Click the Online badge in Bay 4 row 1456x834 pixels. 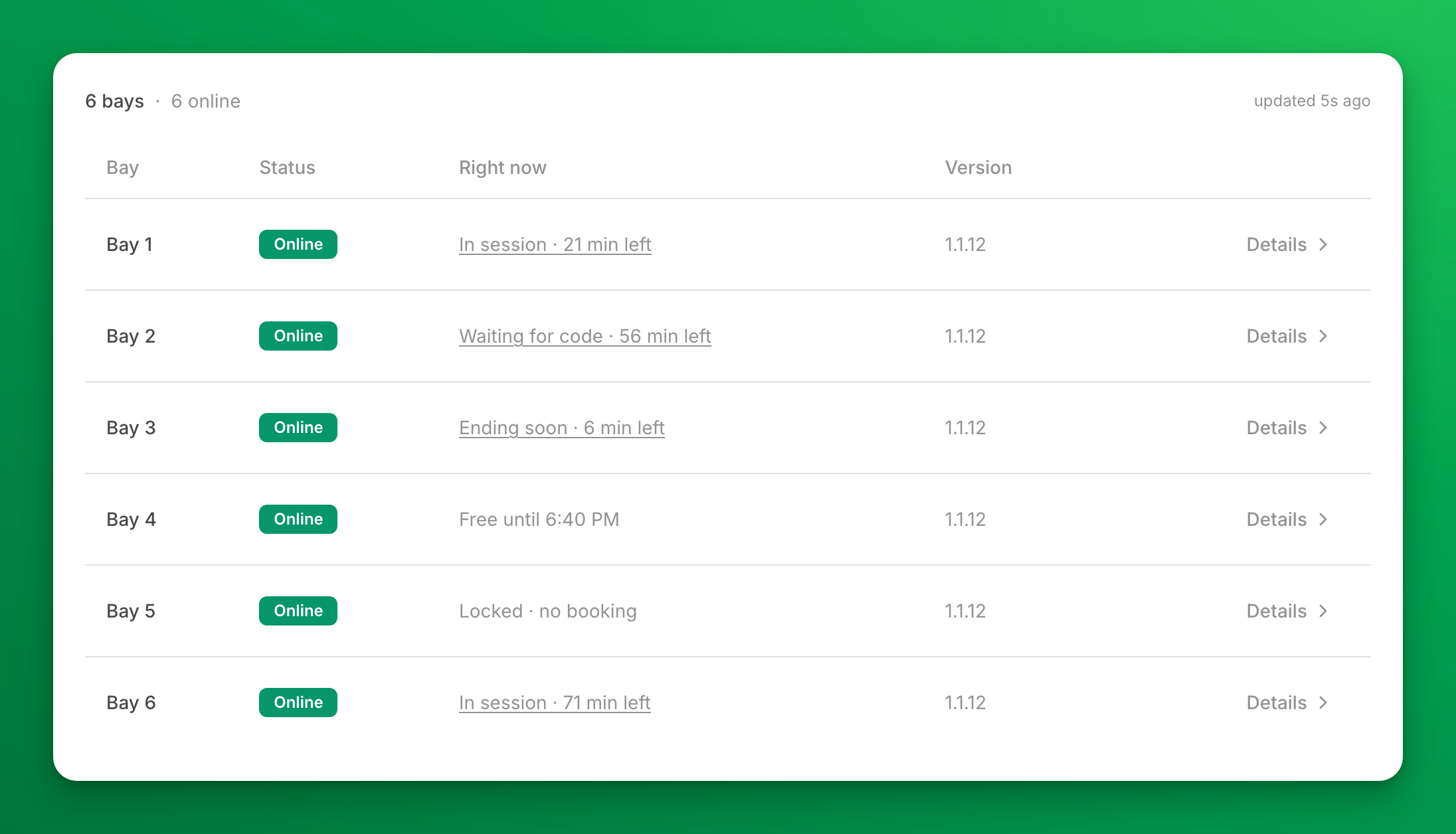coord(298,519)
